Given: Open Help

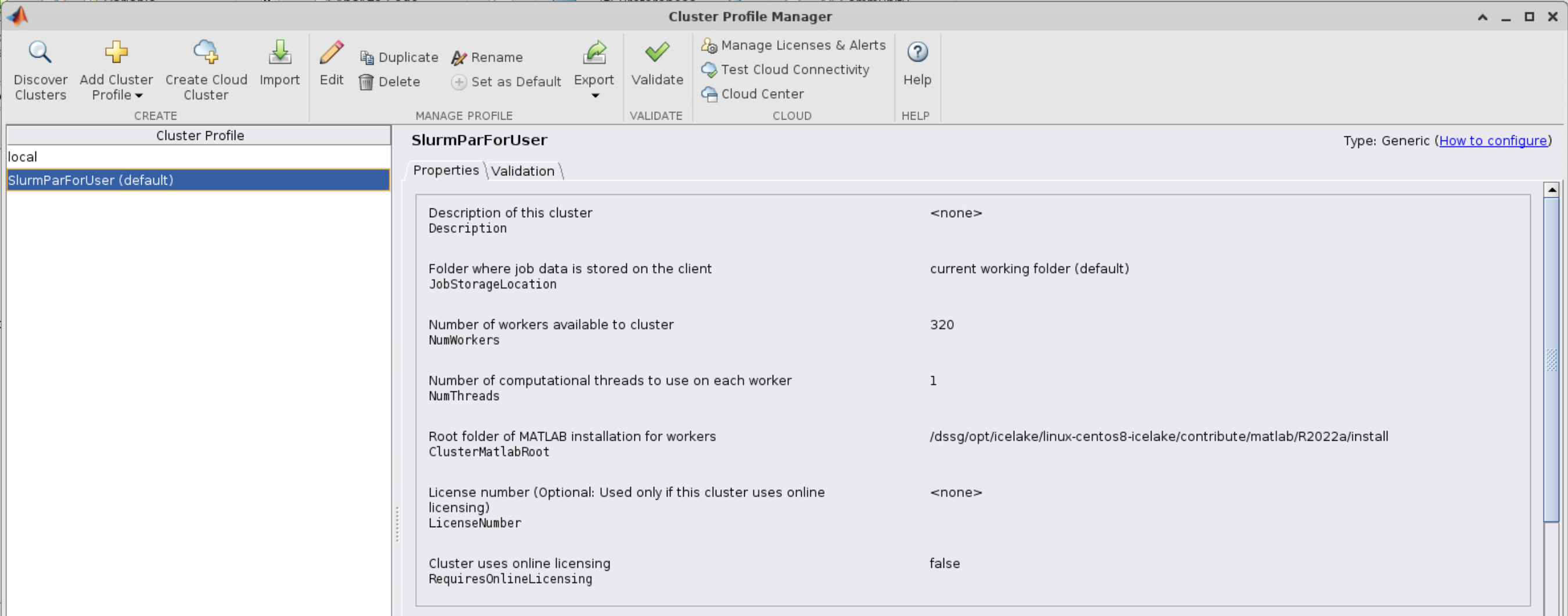Looking at the screenshot, I should [x=917, y=64].
